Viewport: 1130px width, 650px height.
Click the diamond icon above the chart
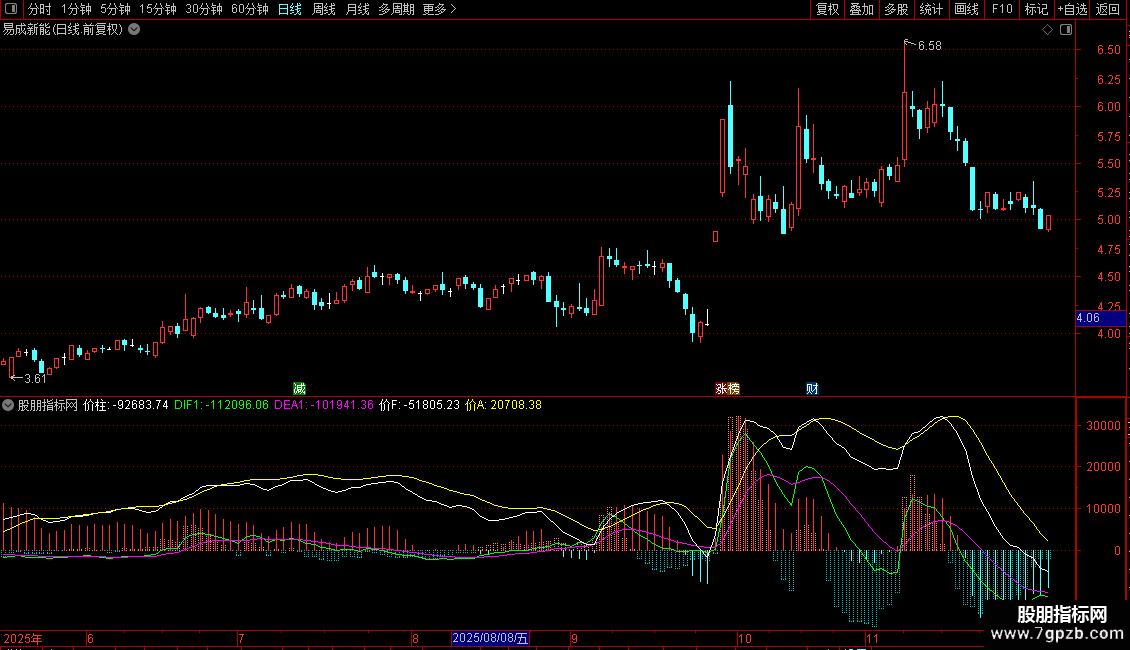click(x=1047, y=30)
